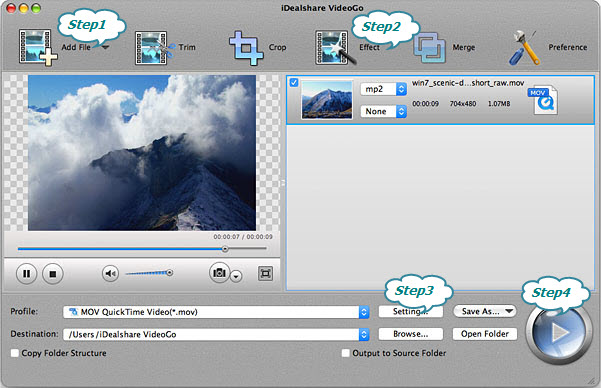This screenshot has width=601, height=388.
Task: Toggle fullscreen preview icon
Action: pyautogui.click(x=265, y=273)
